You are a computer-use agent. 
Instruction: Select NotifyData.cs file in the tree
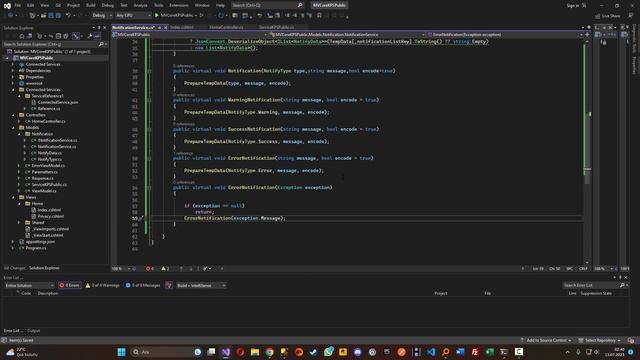coord(49,153)
